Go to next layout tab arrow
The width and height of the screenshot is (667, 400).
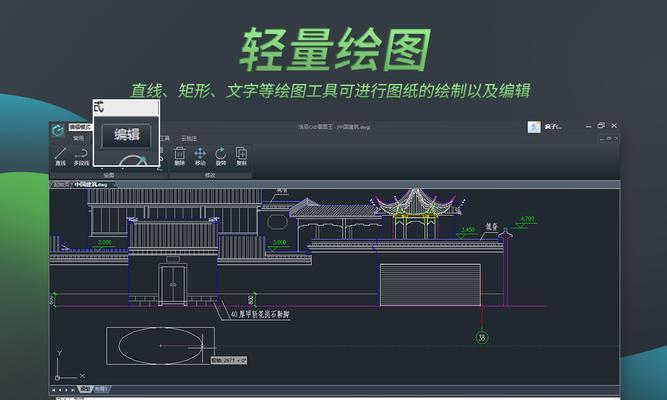click(x=66, y=389)
